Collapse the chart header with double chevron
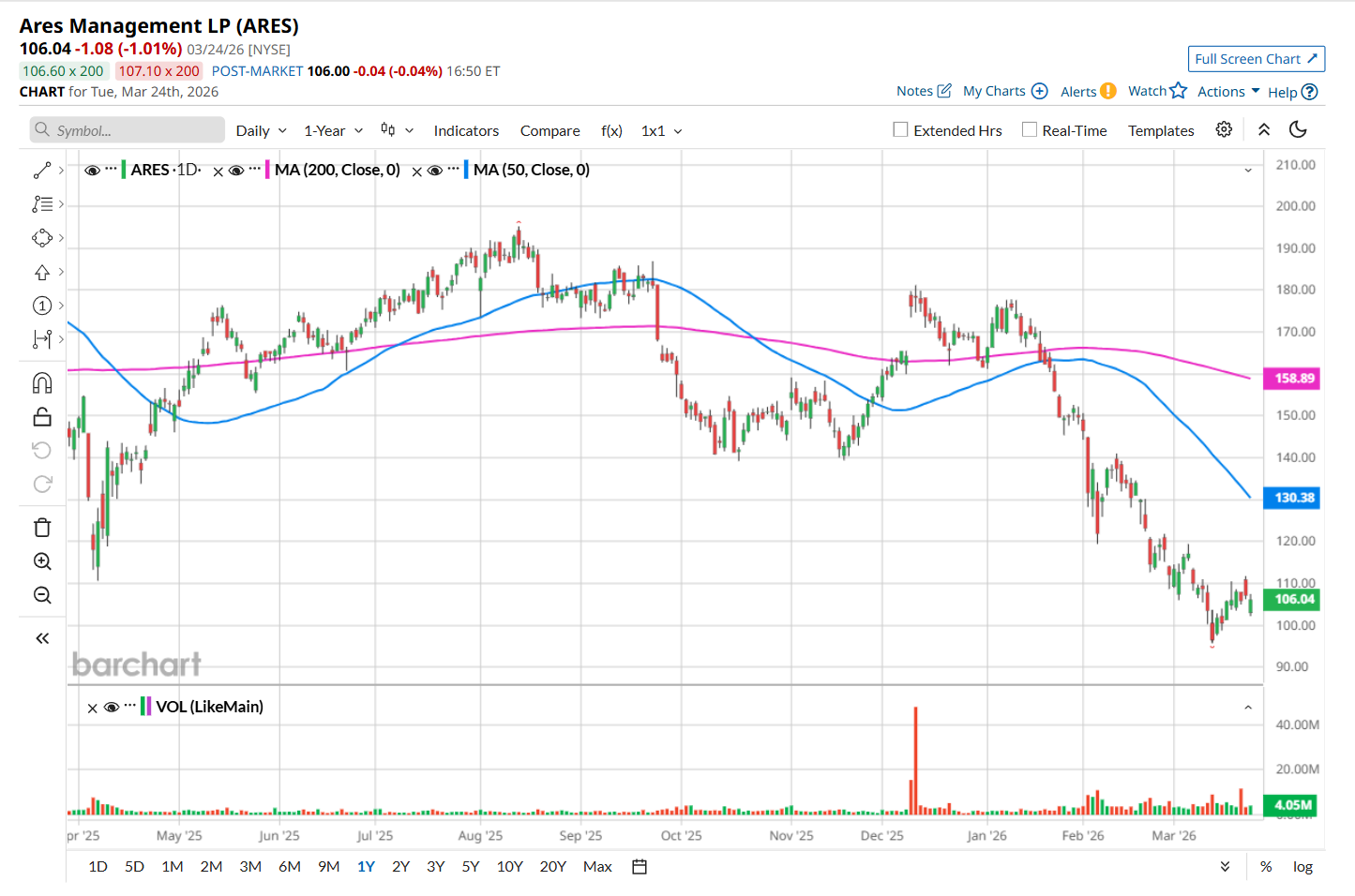 (x=1264, y=129)
